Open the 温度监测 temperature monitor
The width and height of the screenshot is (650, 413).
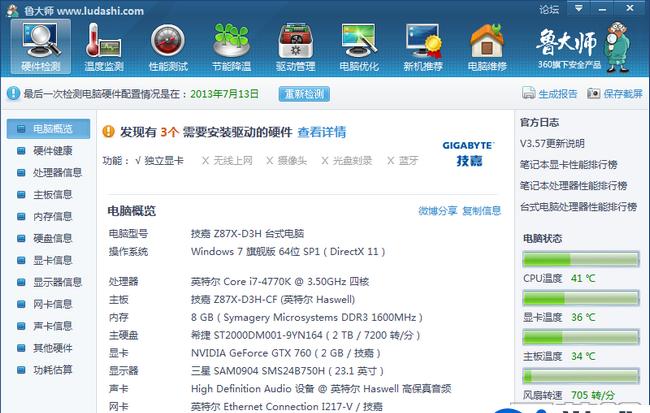click(104, 46)
